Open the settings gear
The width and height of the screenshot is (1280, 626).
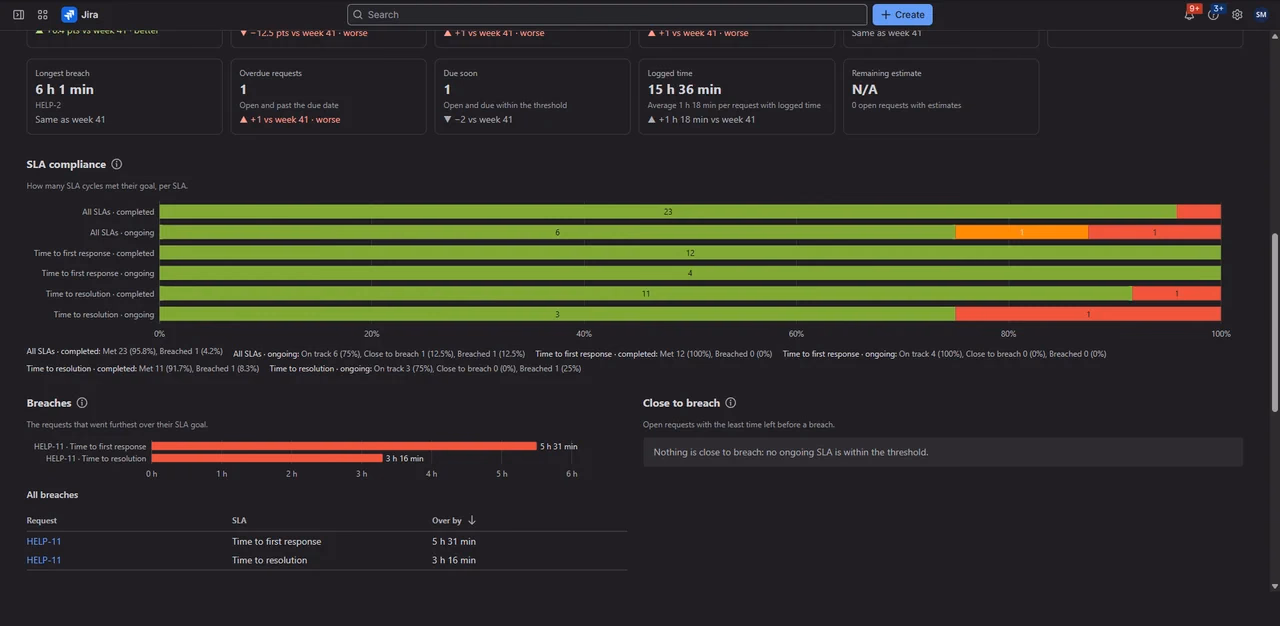click(1237, 15)
